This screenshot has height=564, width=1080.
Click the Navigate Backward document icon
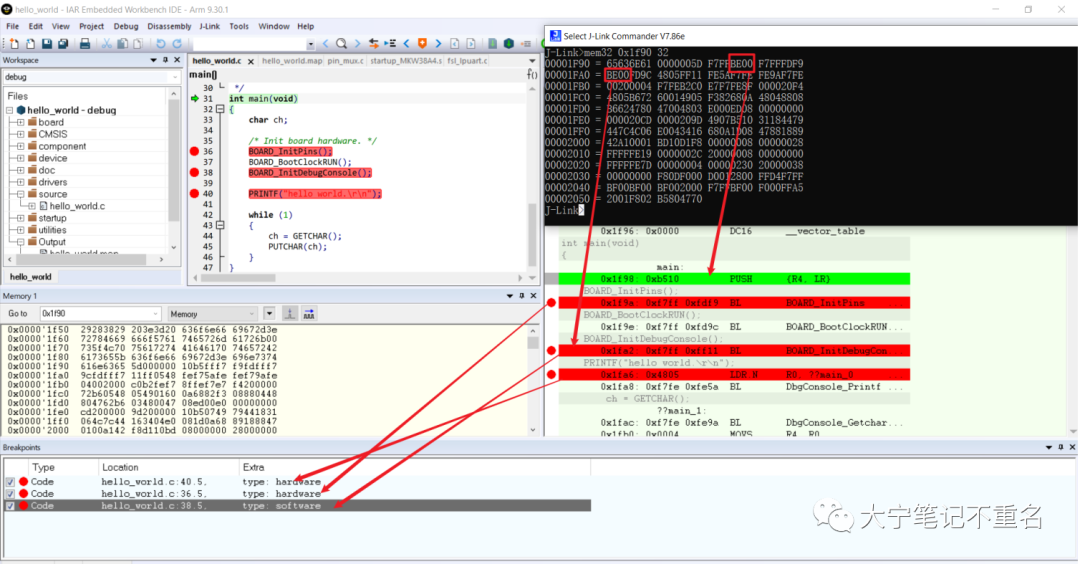[x=455, y=43]
